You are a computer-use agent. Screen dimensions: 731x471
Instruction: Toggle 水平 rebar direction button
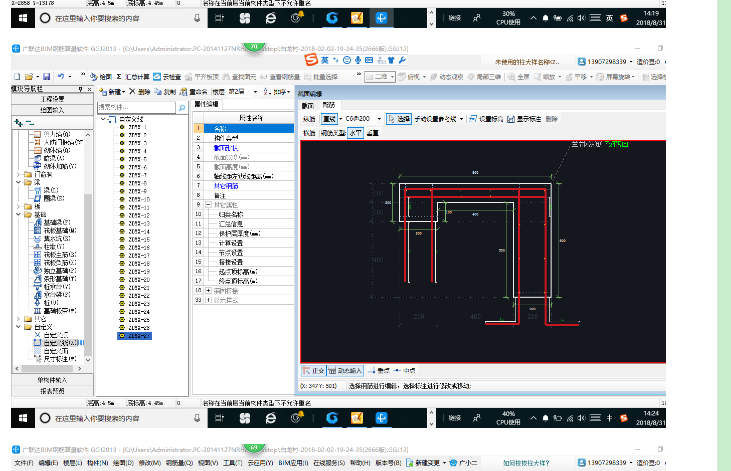tap(355, 133)
